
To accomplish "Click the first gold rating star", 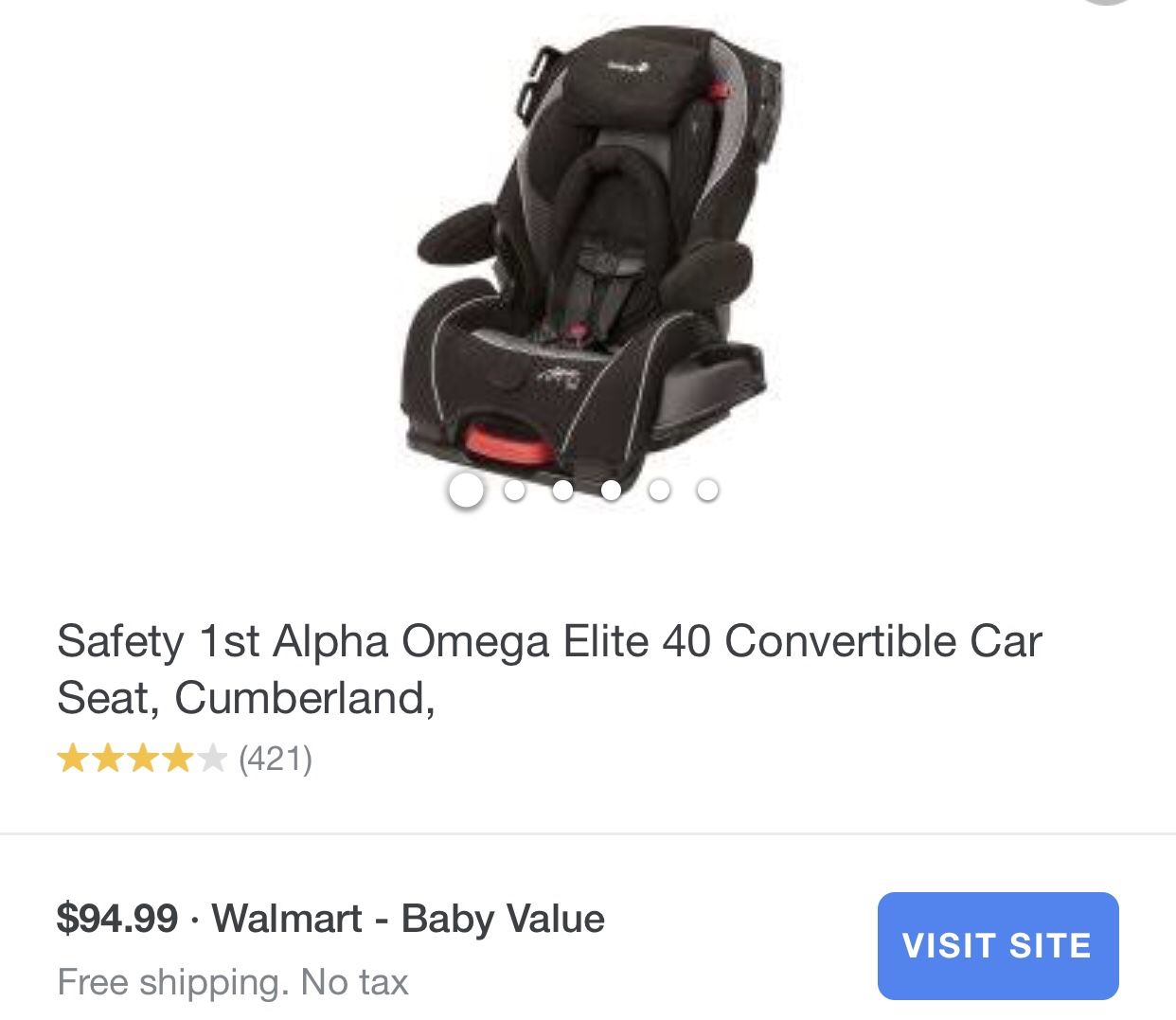I will [73, 759].
